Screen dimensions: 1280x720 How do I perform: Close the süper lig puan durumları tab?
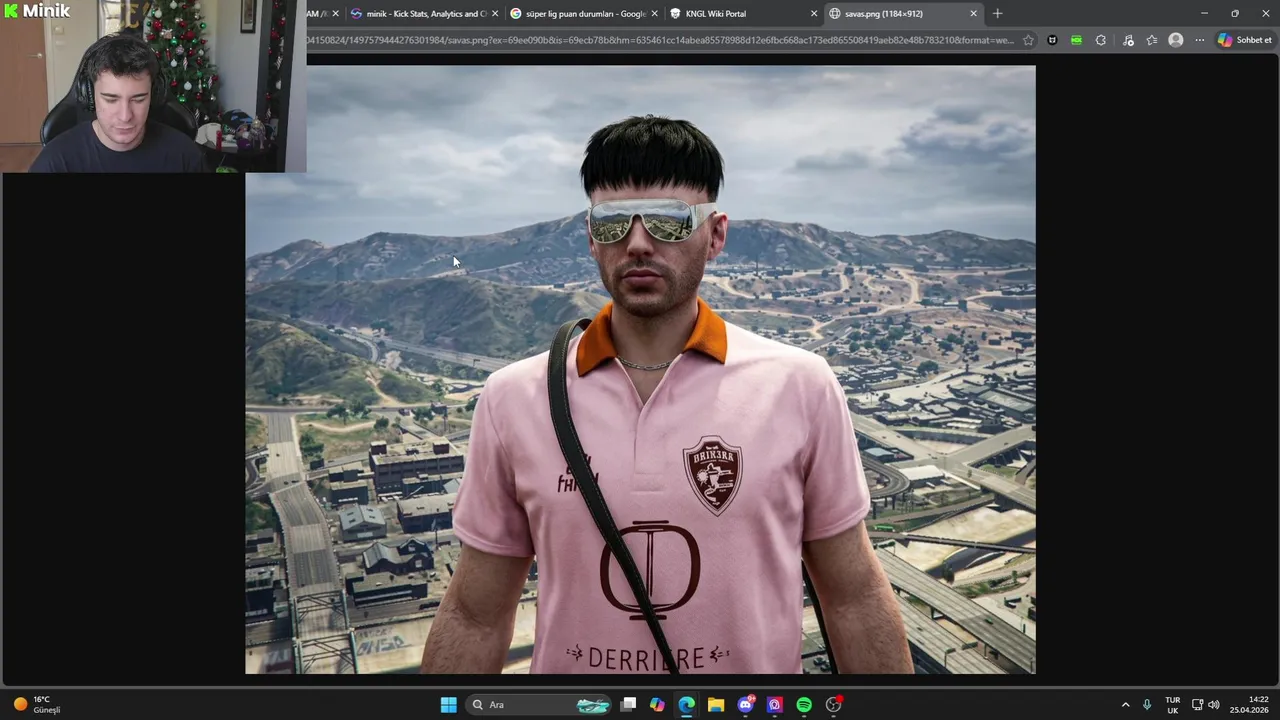(x=654, y=14)
